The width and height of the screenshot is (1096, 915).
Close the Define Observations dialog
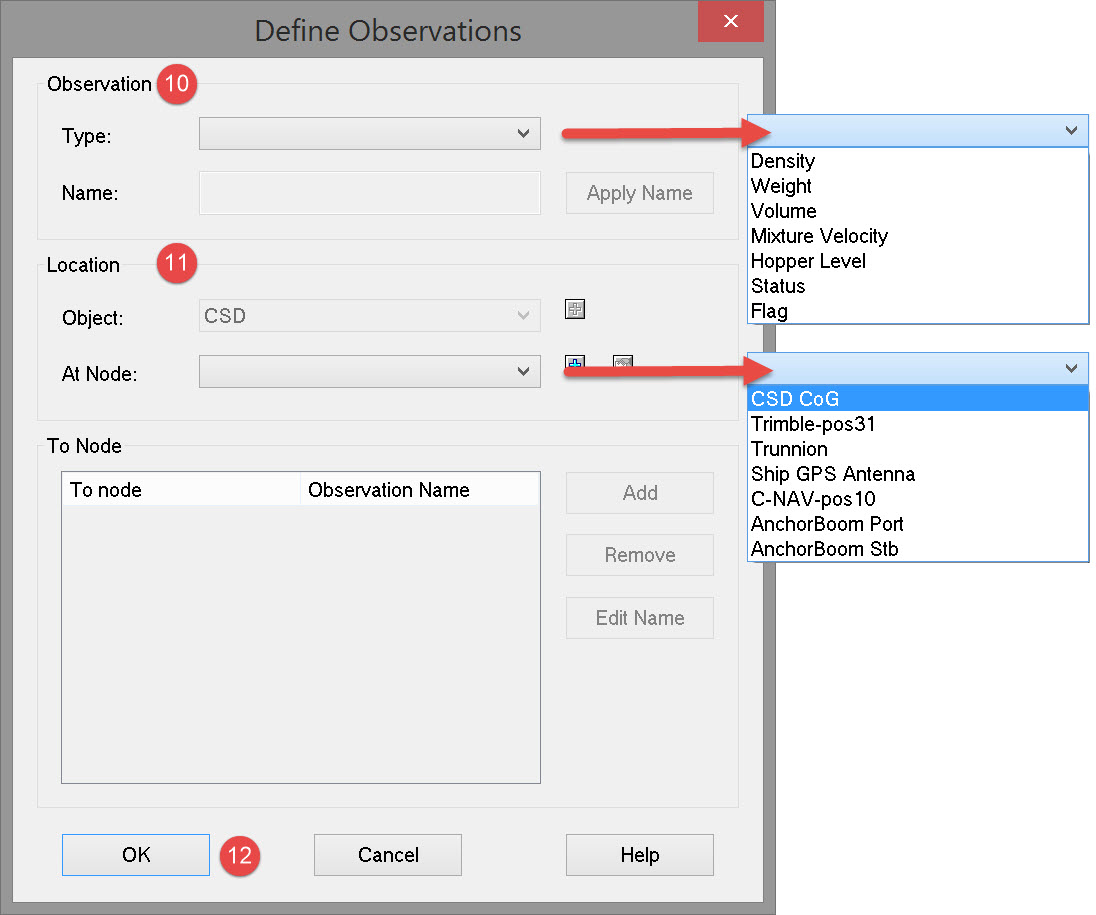tap(730, 21)
